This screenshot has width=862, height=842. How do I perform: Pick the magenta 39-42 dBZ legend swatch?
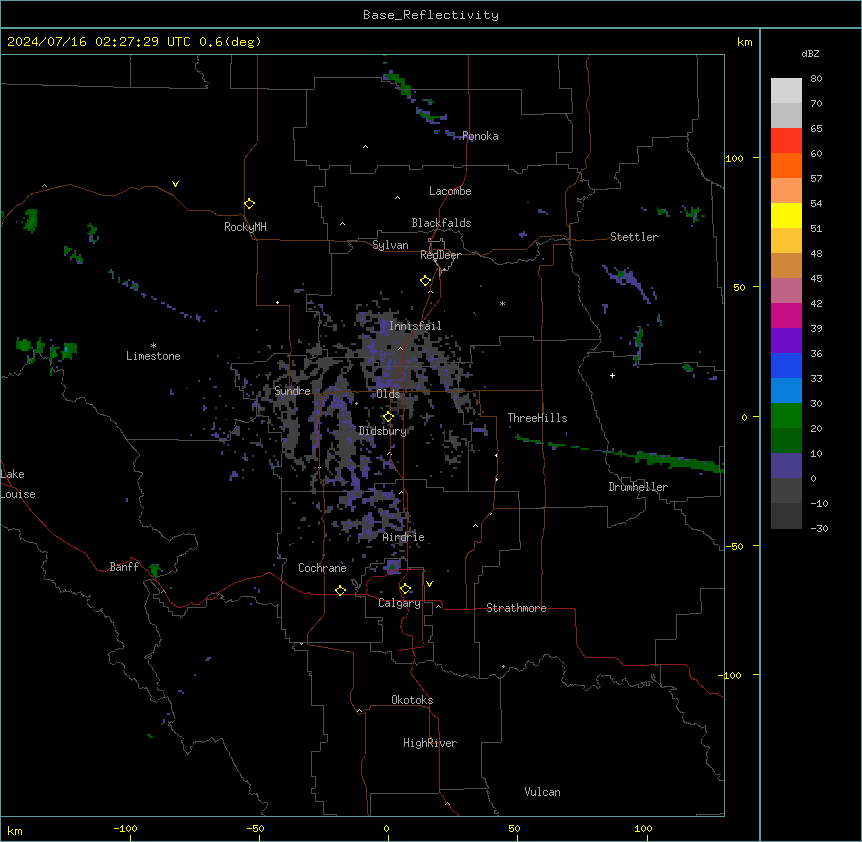click(x=786, y=315)
